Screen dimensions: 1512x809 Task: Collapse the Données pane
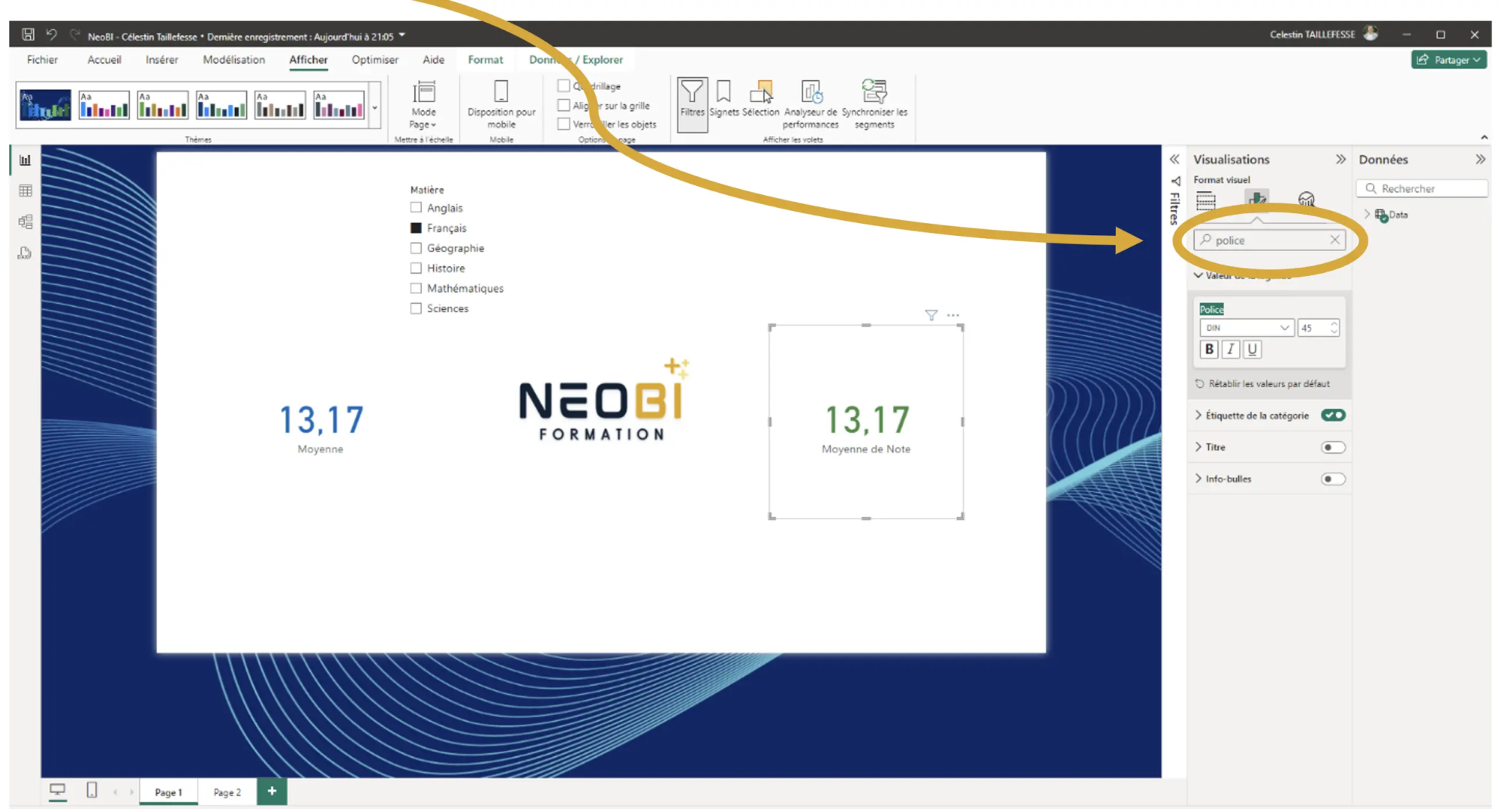click(1480, 160)
